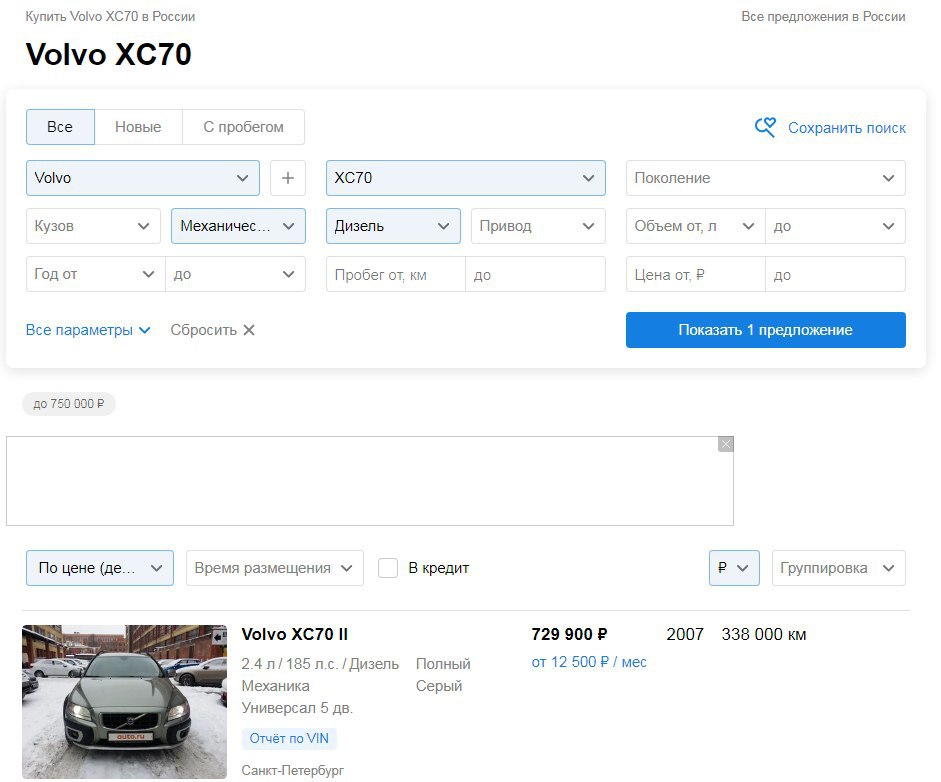The width and height of the screenshot is (941, 782).
Task: Click the 338 000 км mileage text
Action: click(x=763, y=634)
